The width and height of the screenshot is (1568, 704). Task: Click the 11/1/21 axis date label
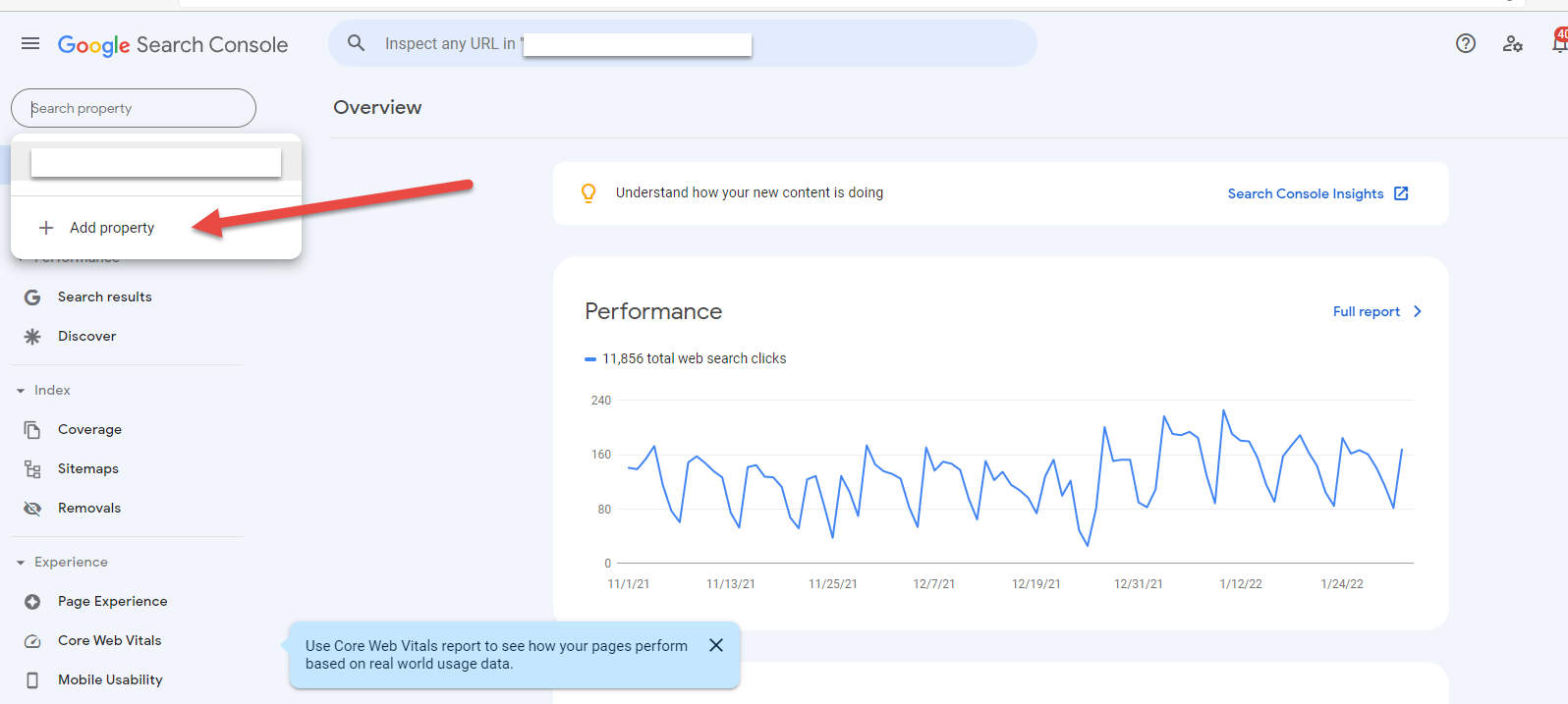coord(629,584)
